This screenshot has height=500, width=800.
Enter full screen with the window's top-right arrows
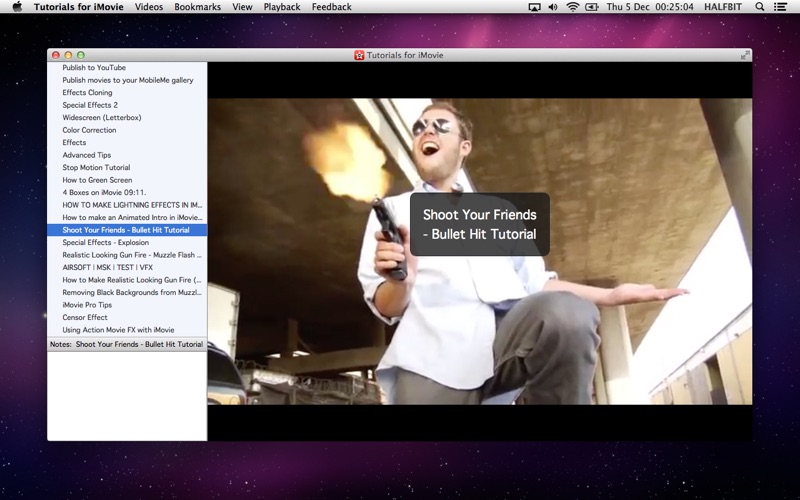pos(745,55)
